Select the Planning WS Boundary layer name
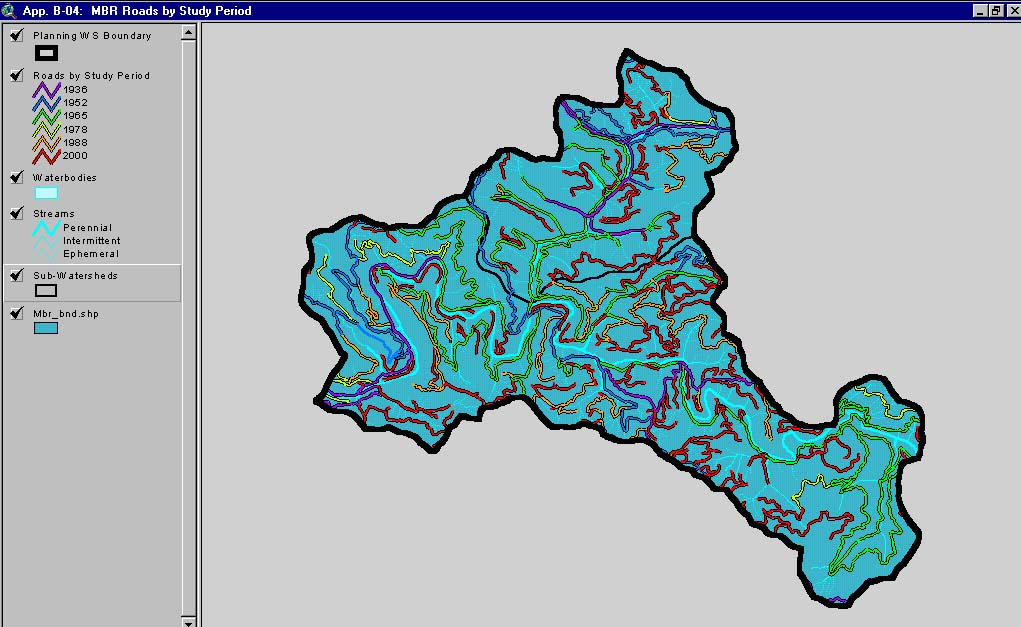Image resolution: width=1021 pixels, height=627 pixels. (92, 36)
